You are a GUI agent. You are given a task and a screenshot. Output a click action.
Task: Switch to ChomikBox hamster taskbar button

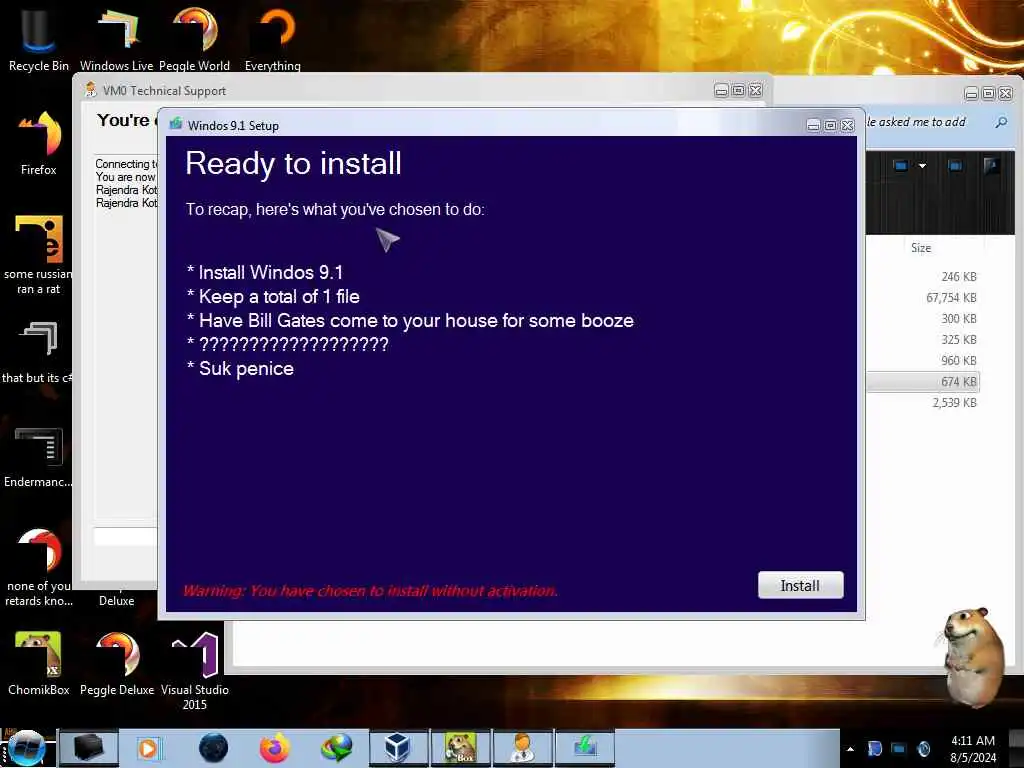pos(460,748)
